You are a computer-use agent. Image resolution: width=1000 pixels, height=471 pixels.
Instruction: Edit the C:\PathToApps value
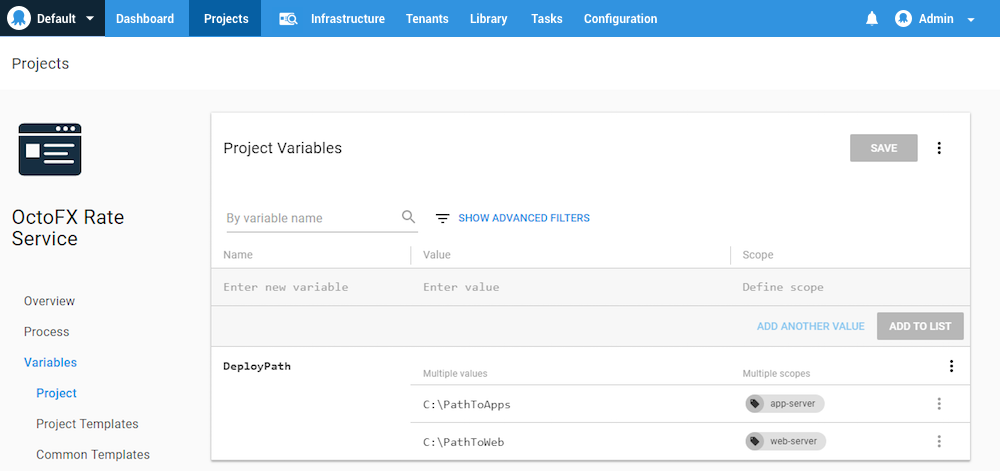click(x=467, y=404)
